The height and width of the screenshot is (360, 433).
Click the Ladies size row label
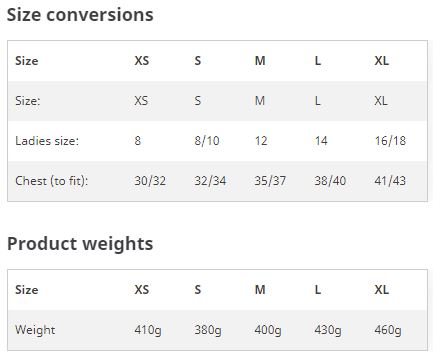tap(47, 141)
